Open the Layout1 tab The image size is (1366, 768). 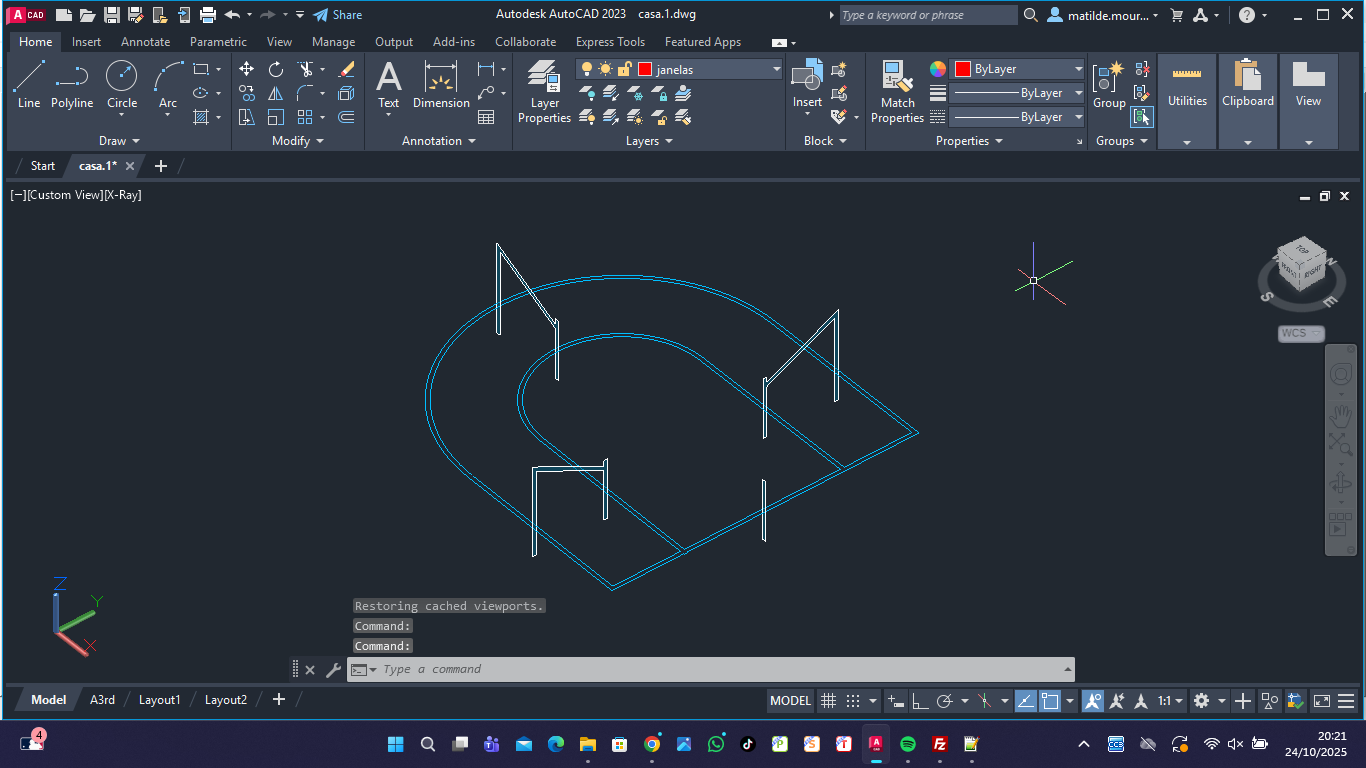tap(159, 700)
